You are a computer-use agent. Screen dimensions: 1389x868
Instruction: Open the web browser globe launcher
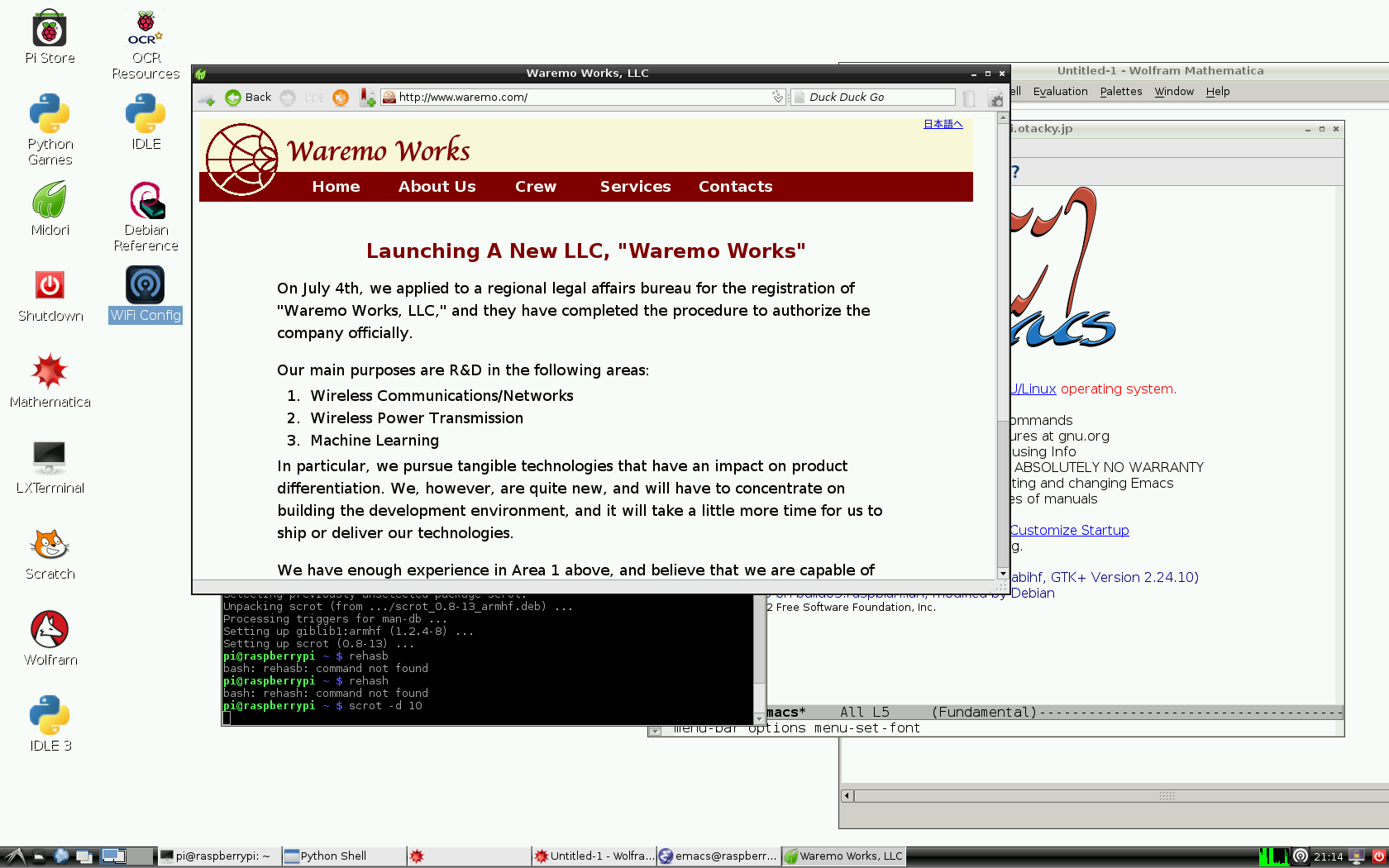click(61, 856)
